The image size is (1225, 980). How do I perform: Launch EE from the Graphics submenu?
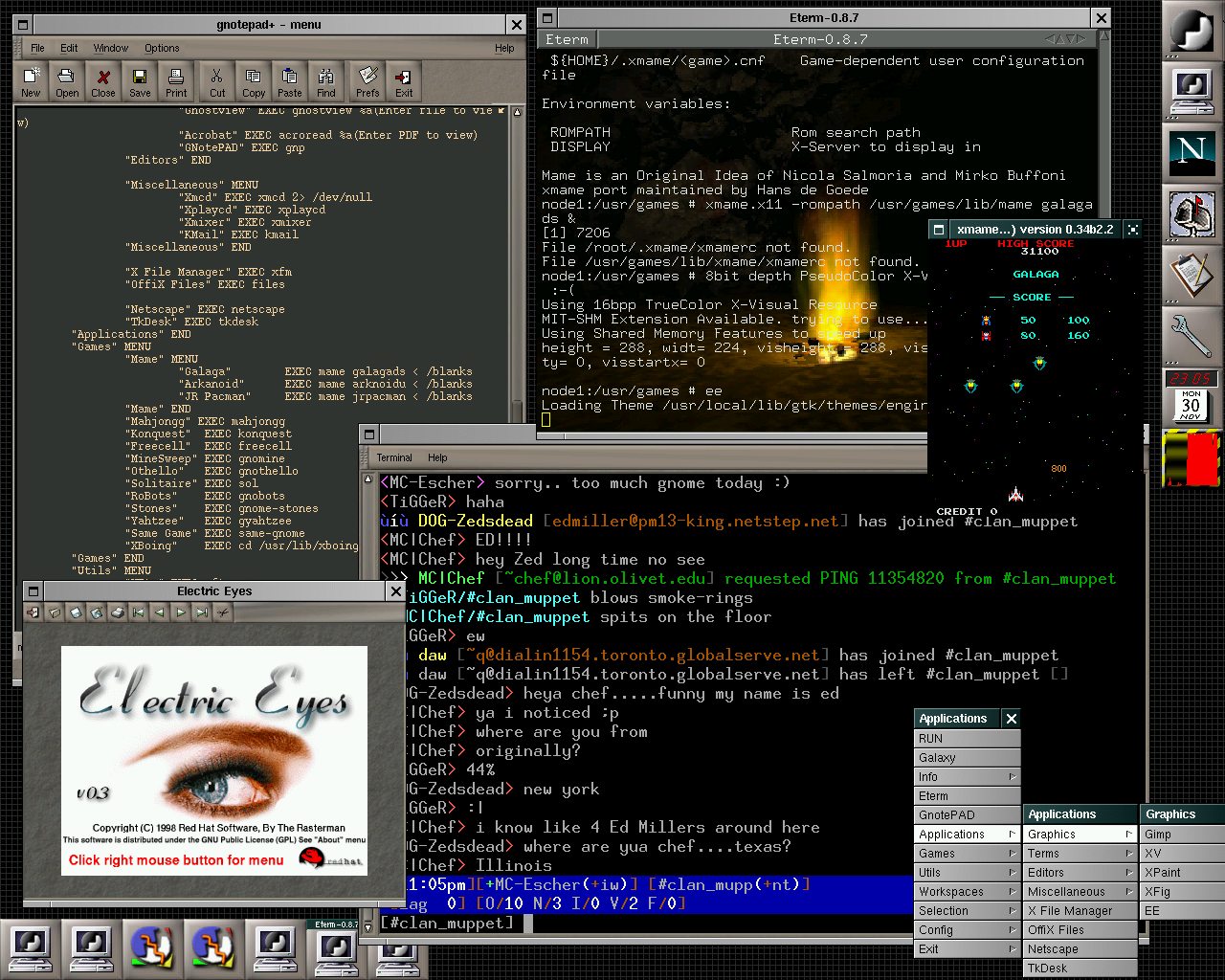(x=1183, y=911)
